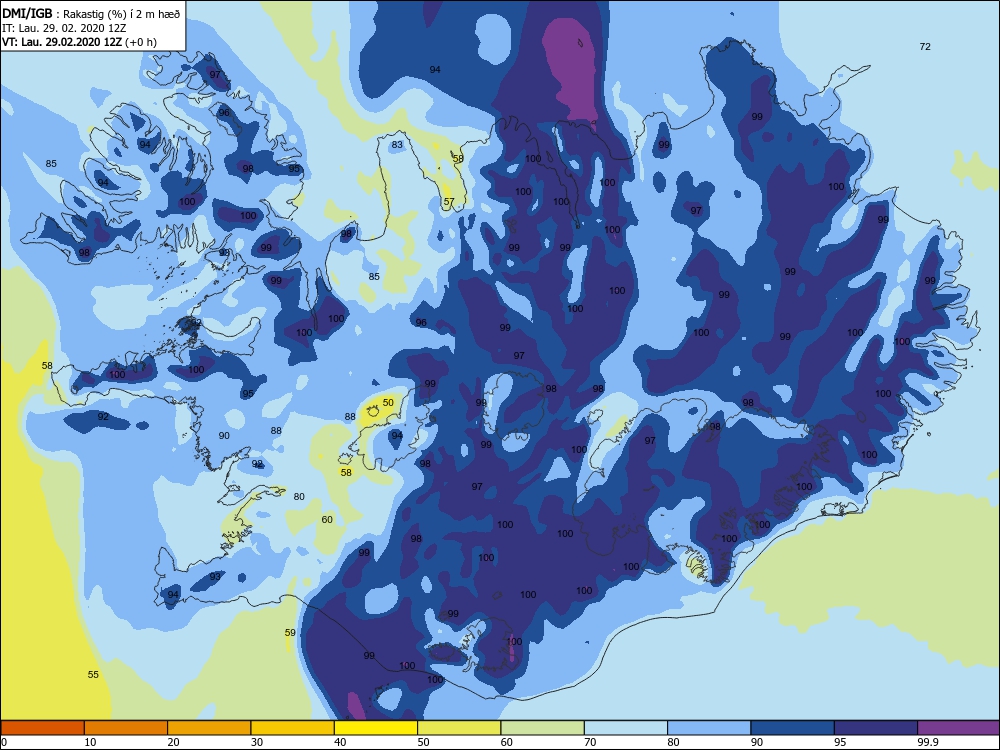Click the orange 10-20 legend swatch
This screenshot has width=1000, height=750.
point(126,728)
